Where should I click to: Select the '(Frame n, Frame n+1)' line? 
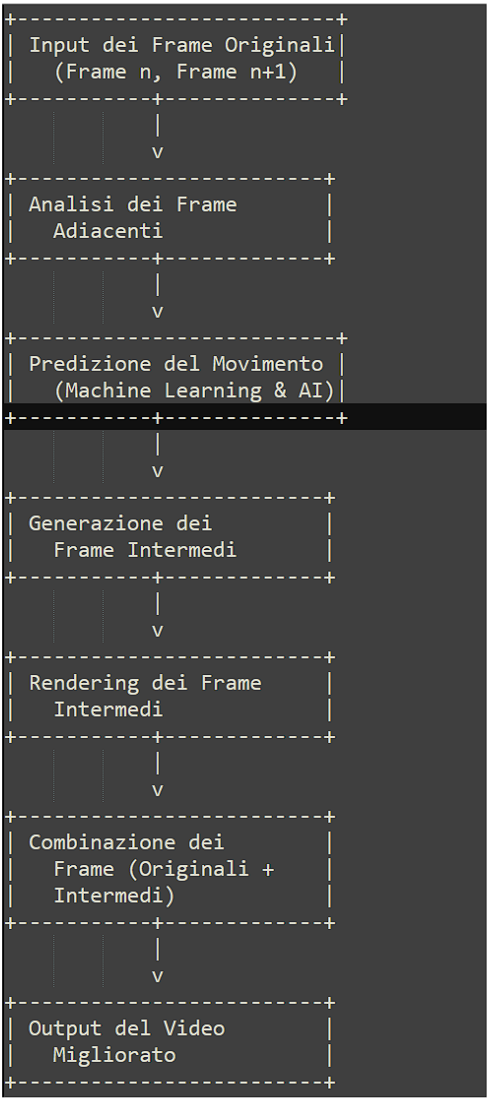coord(176,72)
